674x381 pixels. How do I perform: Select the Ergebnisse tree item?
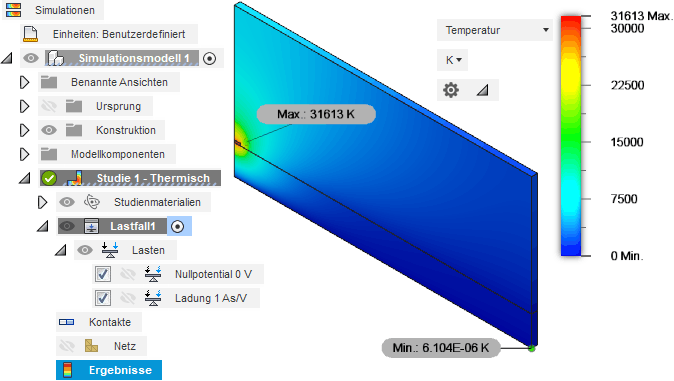point(109,370)
